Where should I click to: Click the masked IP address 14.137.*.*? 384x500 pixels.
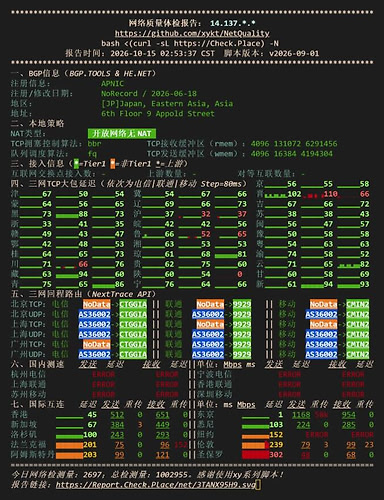tap(233, 23)
